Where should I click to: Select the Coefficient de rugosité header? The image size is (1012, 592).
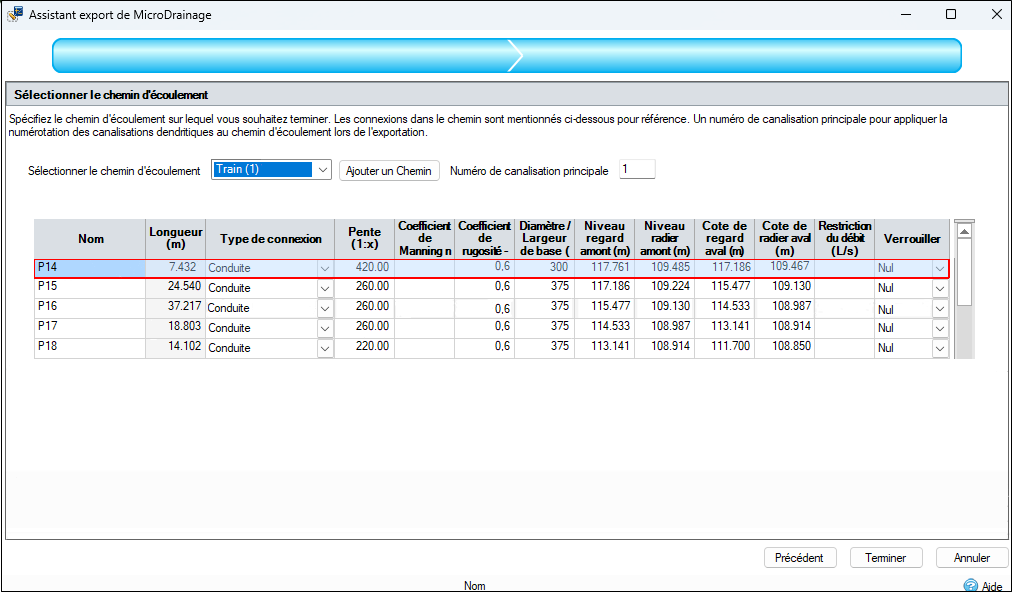pyautogui.click(x=485, y=239)
